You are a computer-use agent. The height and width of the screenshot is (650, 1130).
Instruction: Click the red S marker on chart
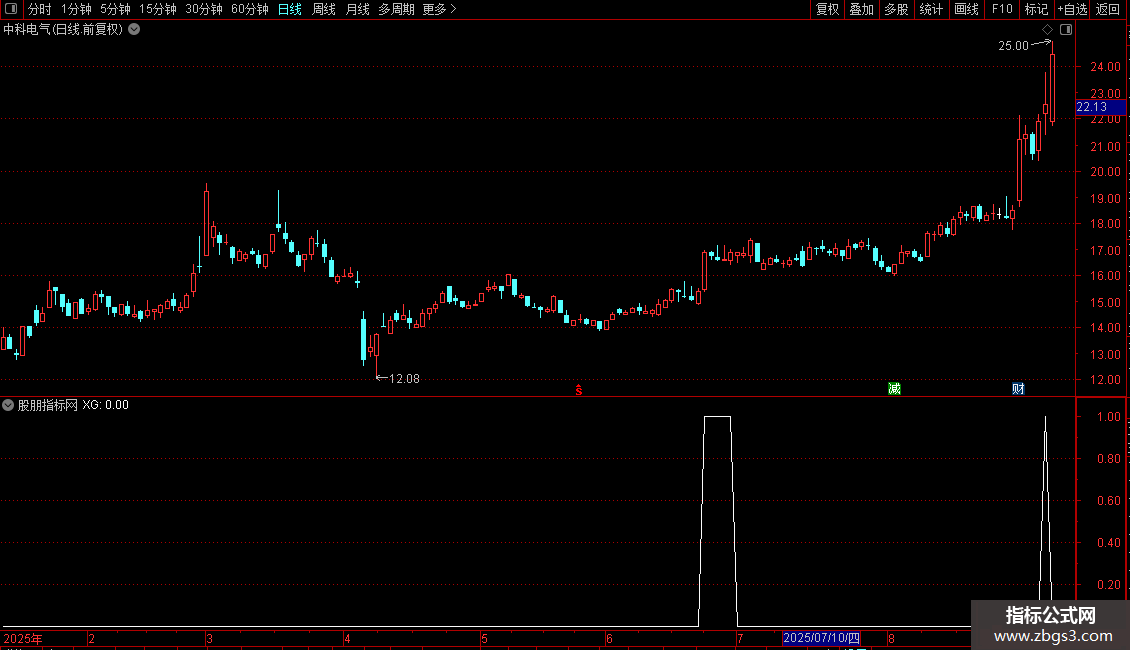579,391
